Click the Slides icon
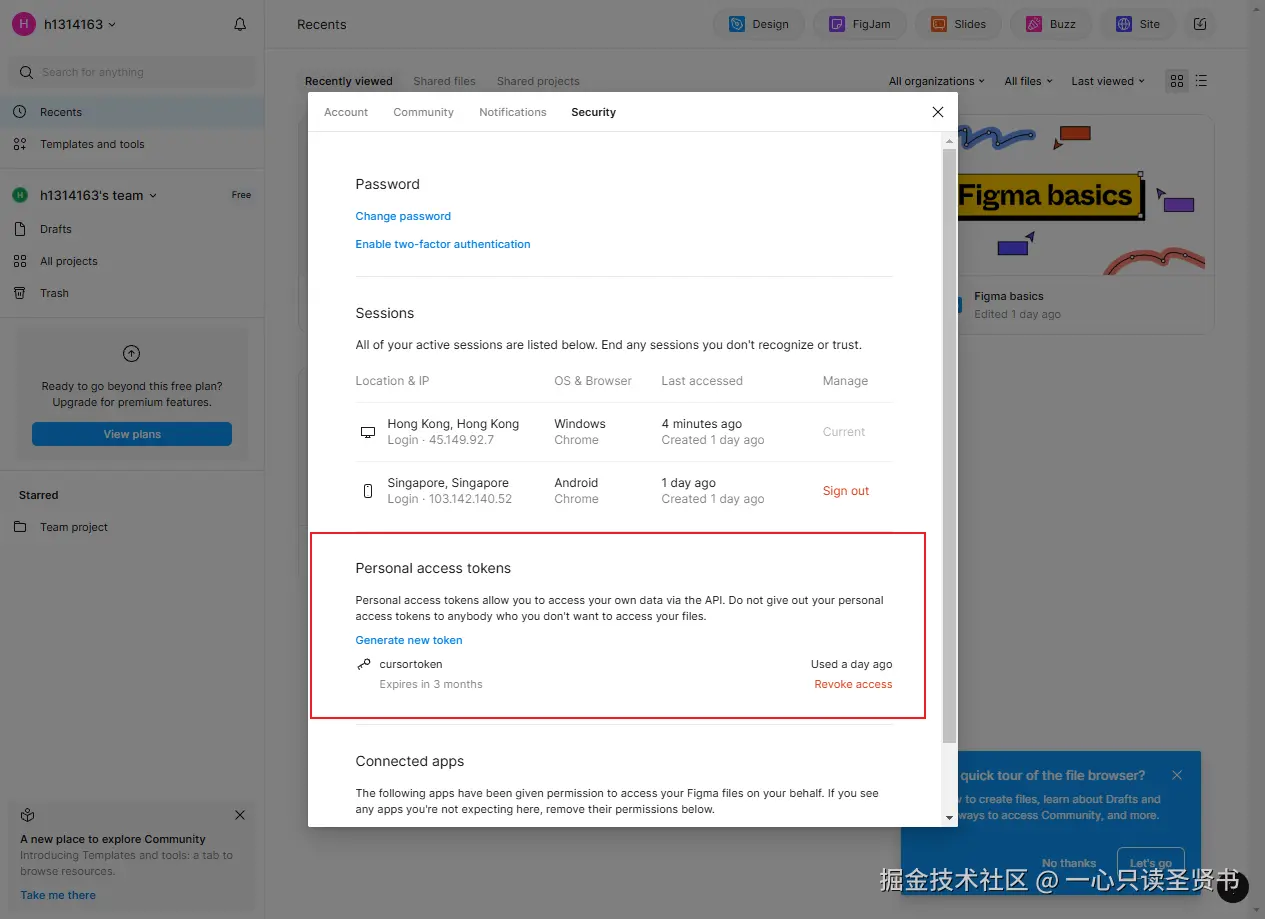 pyautogui.click(x=938, y=24)
